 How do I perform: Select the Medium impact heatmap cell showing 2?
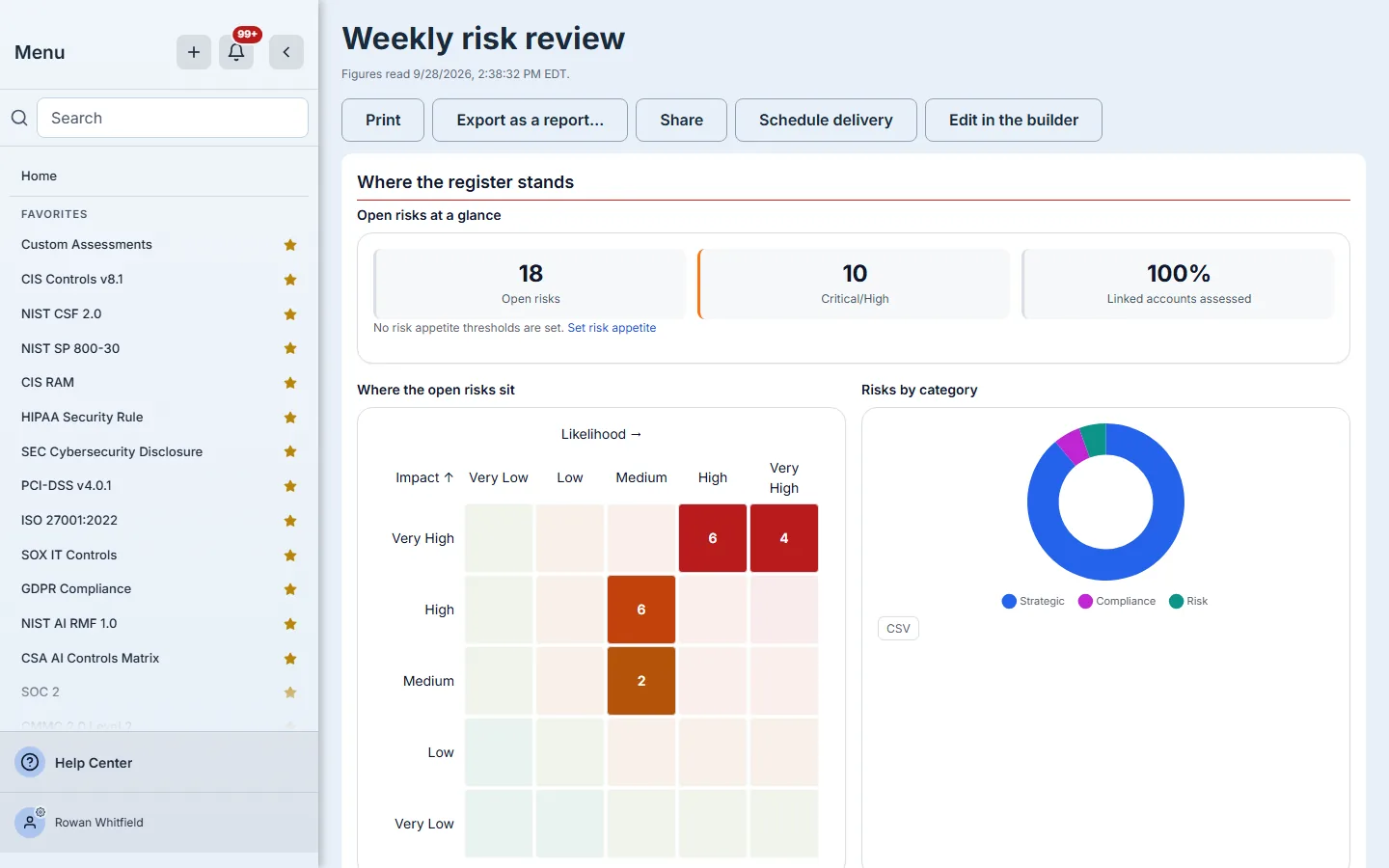point(641,681)
